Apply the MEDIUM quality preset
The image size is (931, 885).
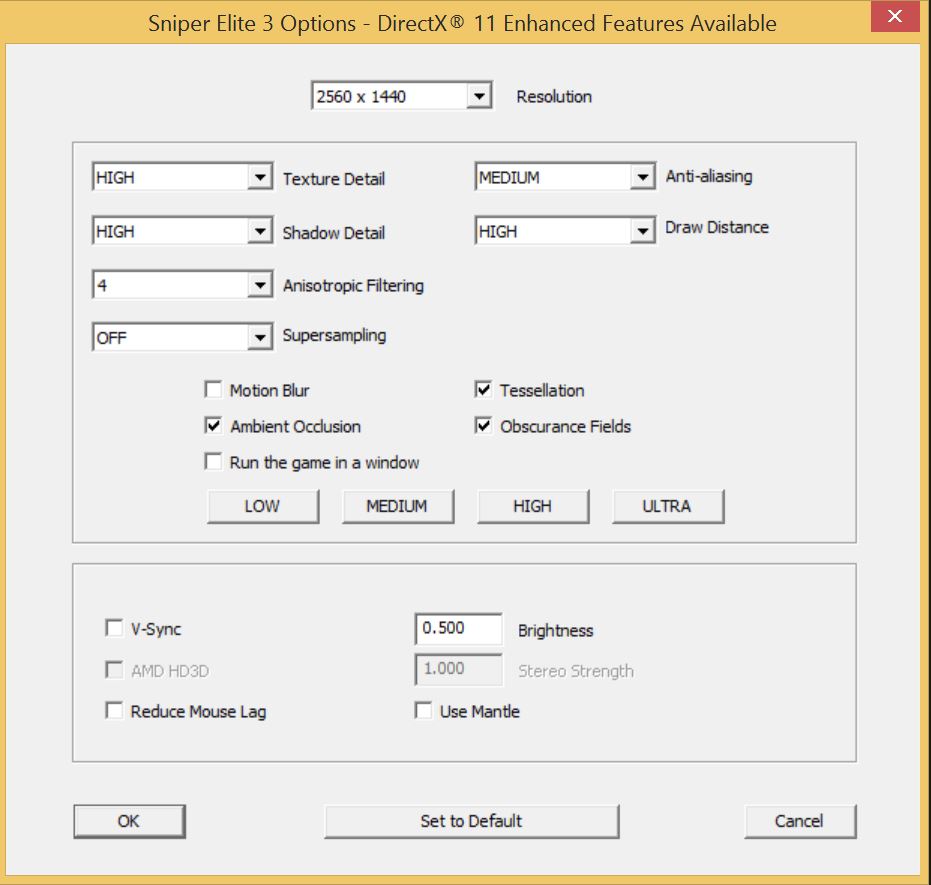pos(398,506)
